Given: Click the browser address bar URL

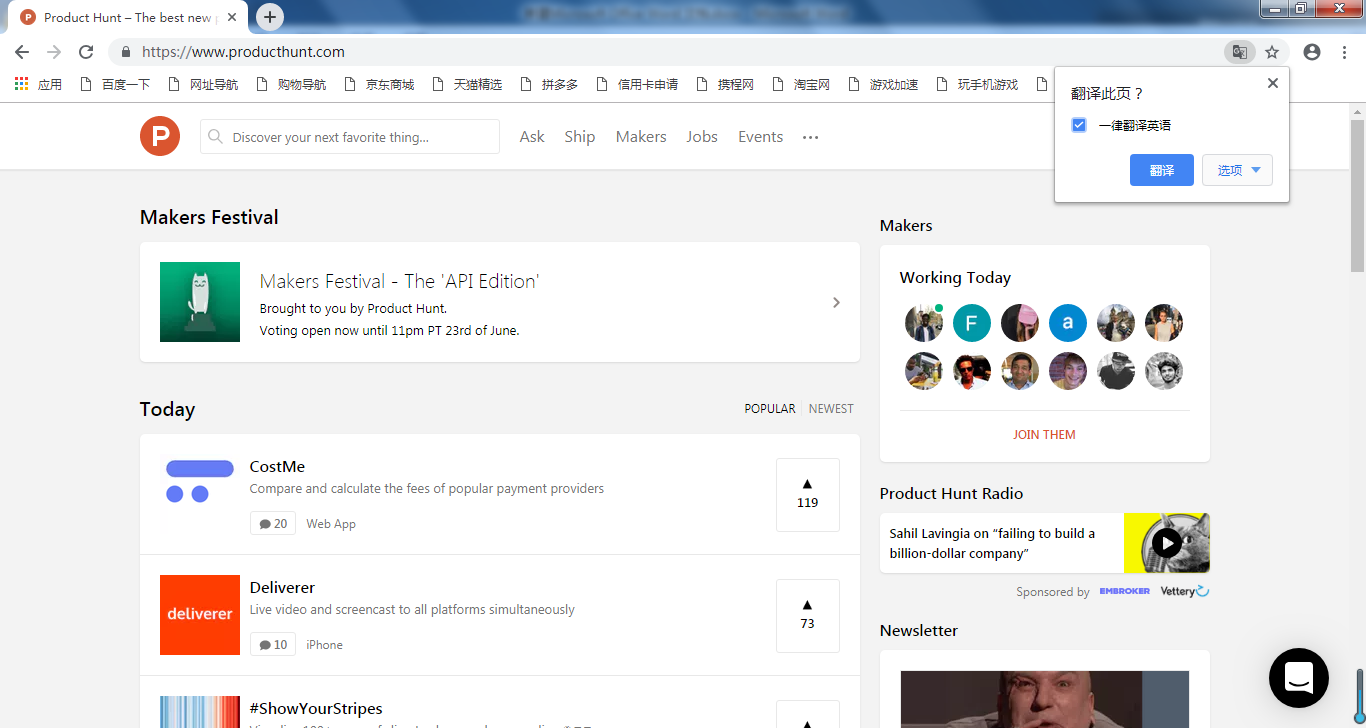Looking at the screenshot, I should coord(243,52).
